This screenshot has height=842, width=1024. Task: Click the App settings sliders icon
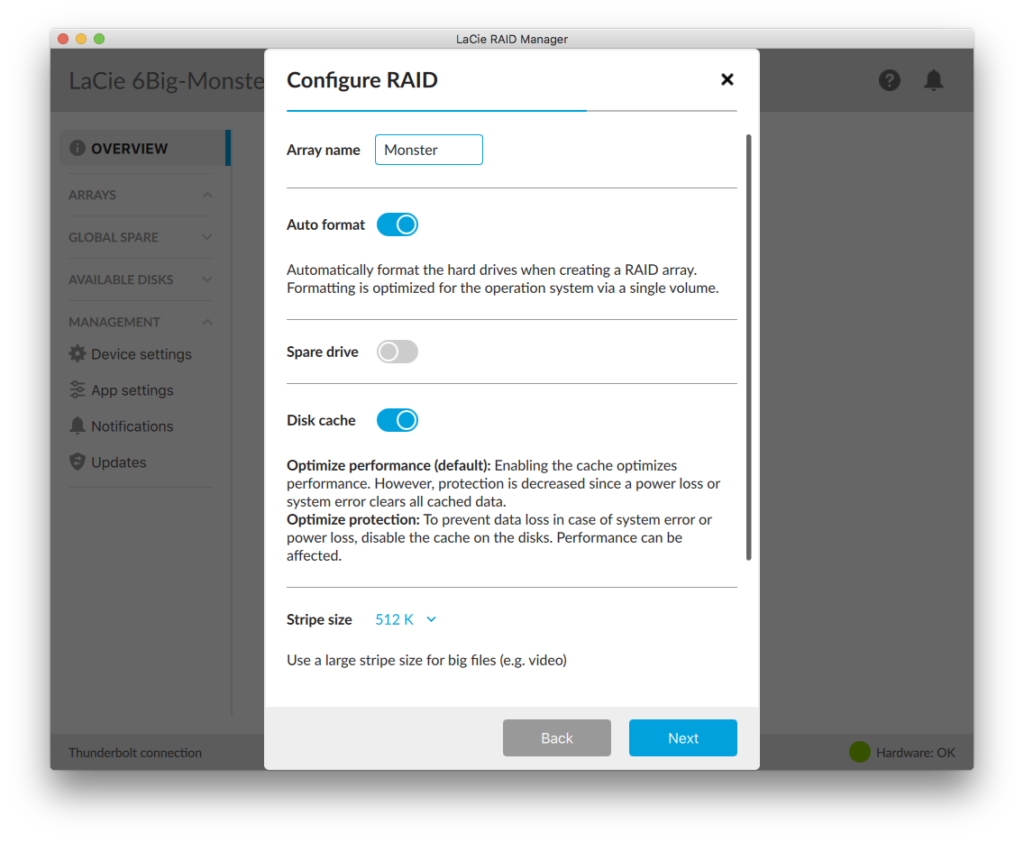[77, 390]
